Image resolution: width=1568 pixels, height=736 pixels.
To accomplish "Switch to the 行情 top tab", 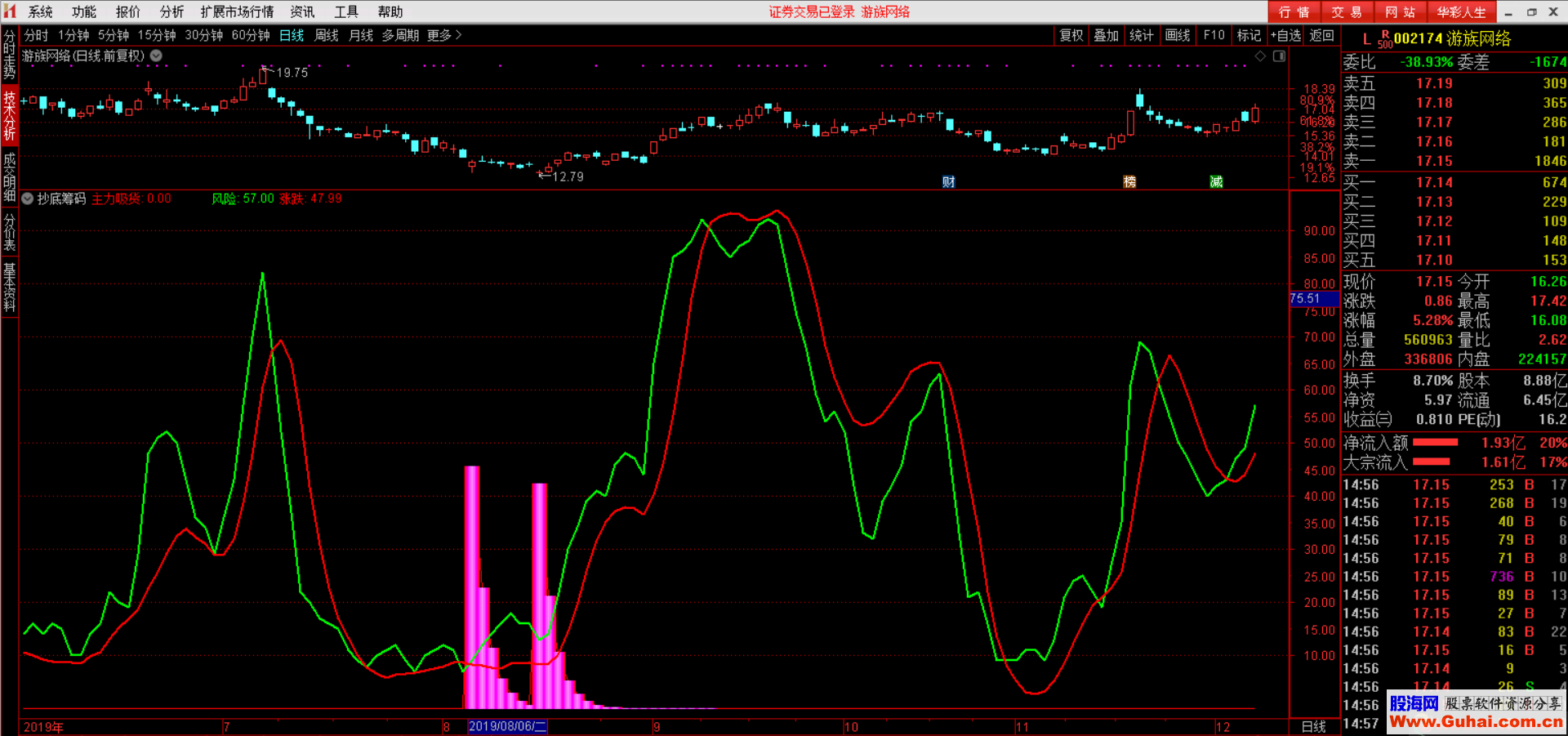I will (x=1294, y=11).
